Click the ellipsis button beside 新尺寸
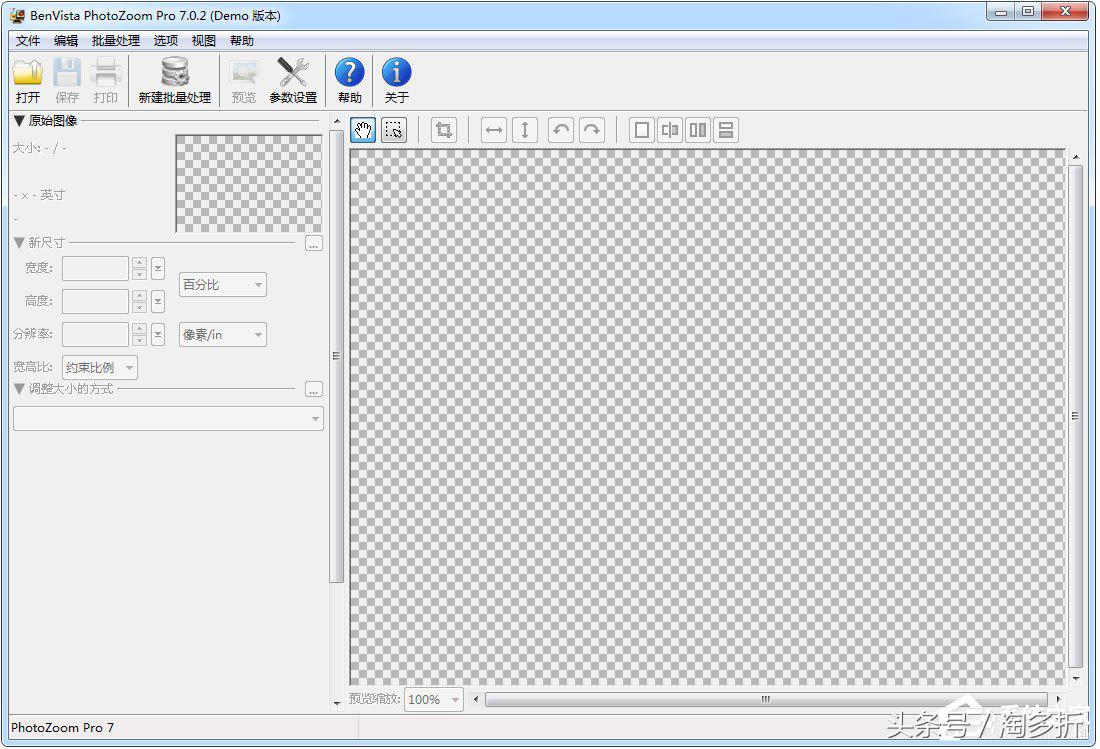Image resolution: width=1100 pixels, height=749 pixels. (314, 243)
